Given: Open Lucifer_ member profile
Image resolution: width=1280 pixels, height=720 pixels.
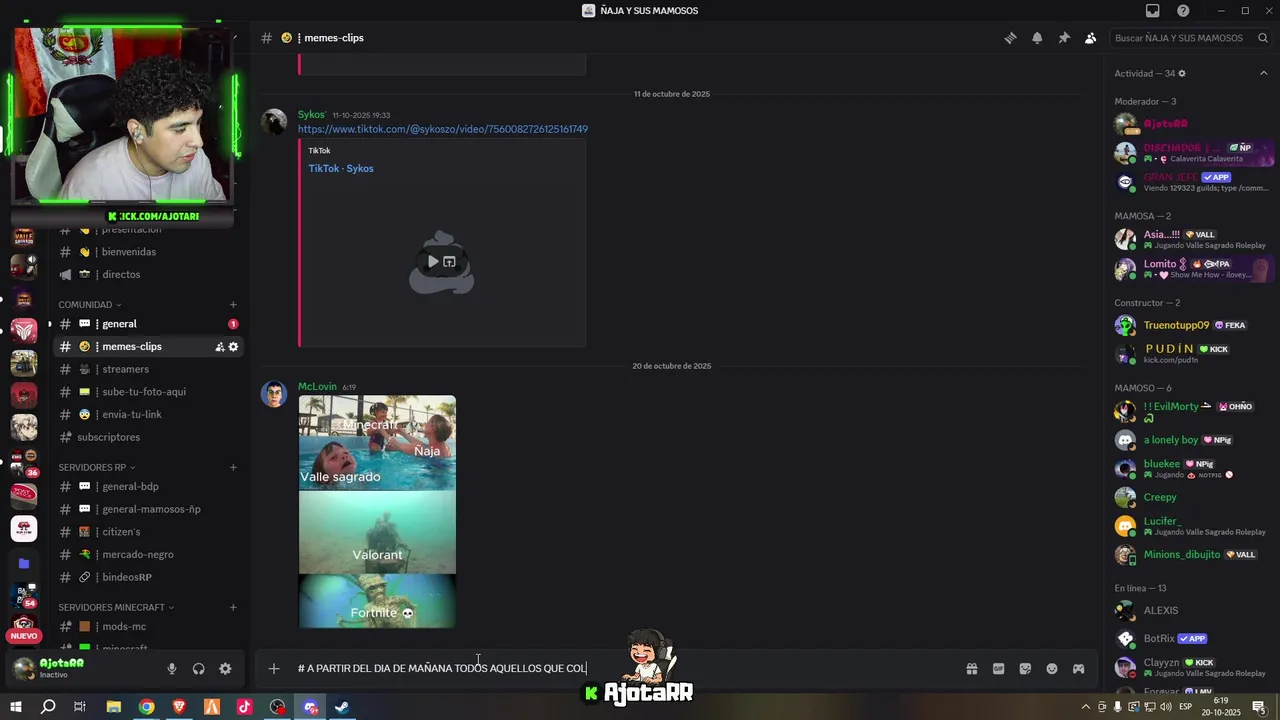Looking at the screenshot, I should tap(1192, 526).
